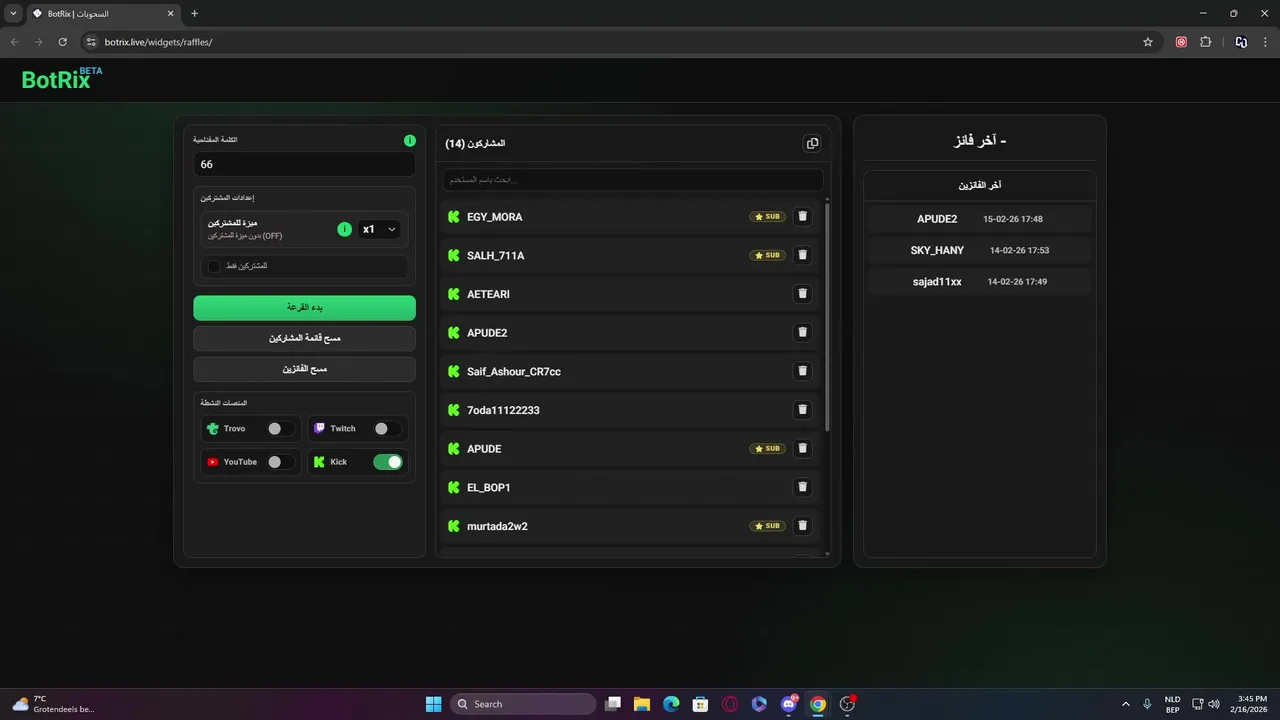This screenshot has height=720, width=1280.
Task: Click the green start raffle button
Action: click(x=304, y=308)
